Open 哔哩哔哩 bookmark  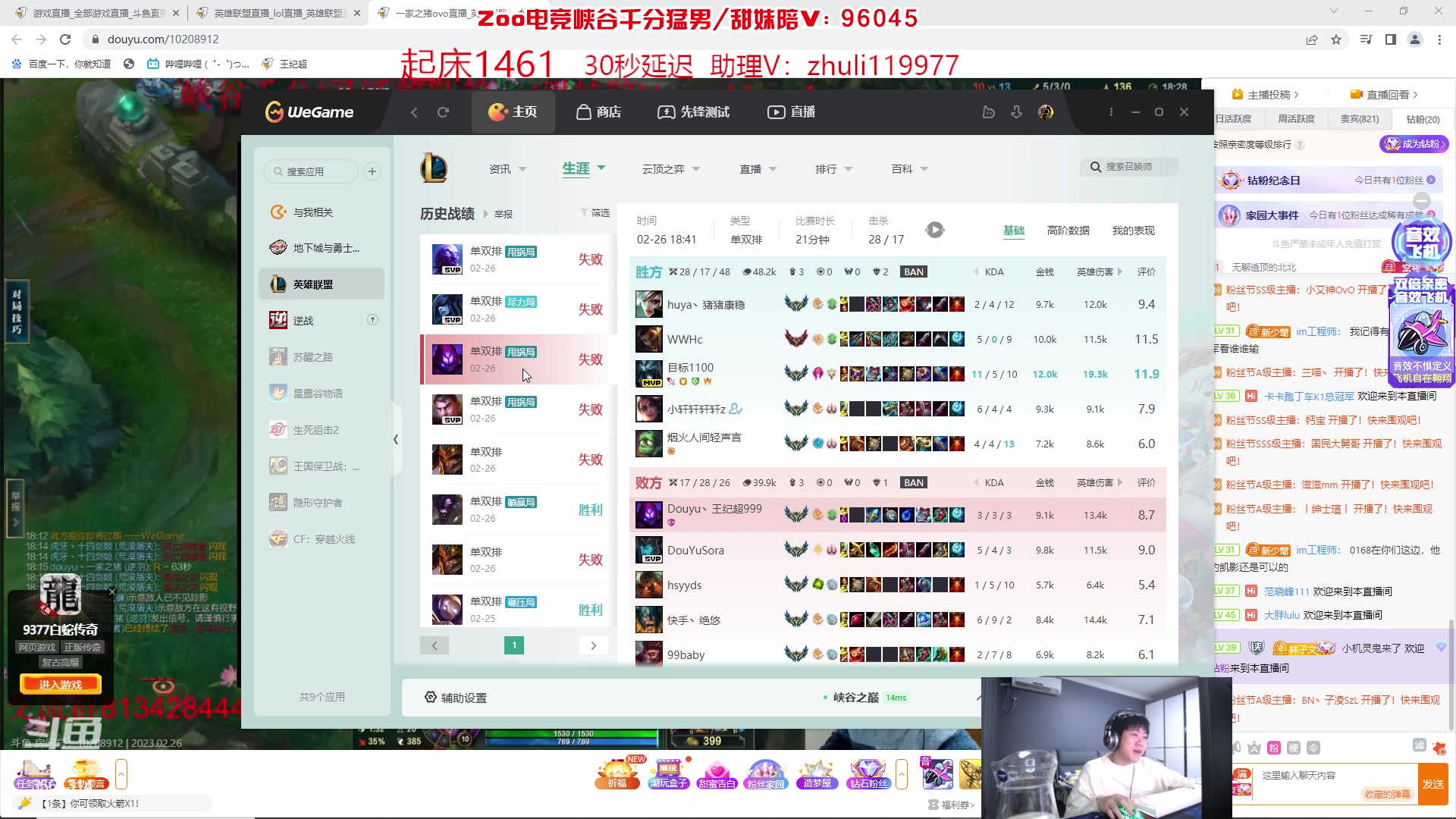(x=198, y=64)
